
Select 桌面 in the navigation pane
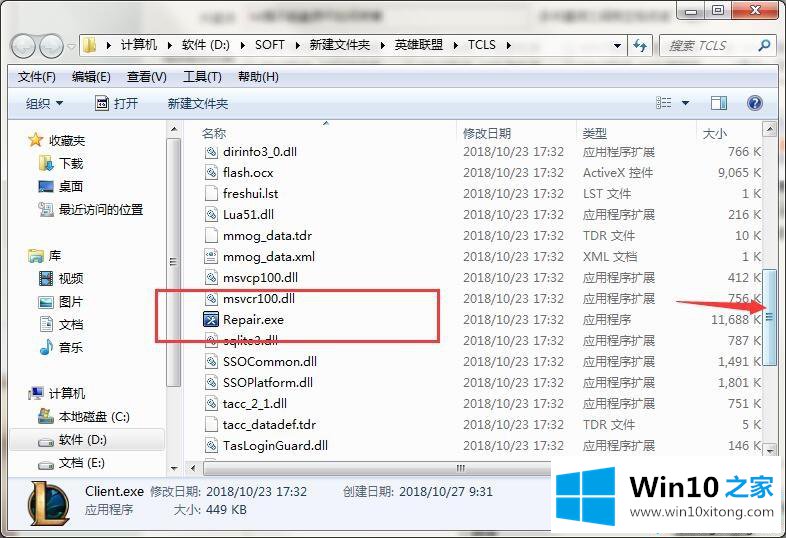point(71,187)
